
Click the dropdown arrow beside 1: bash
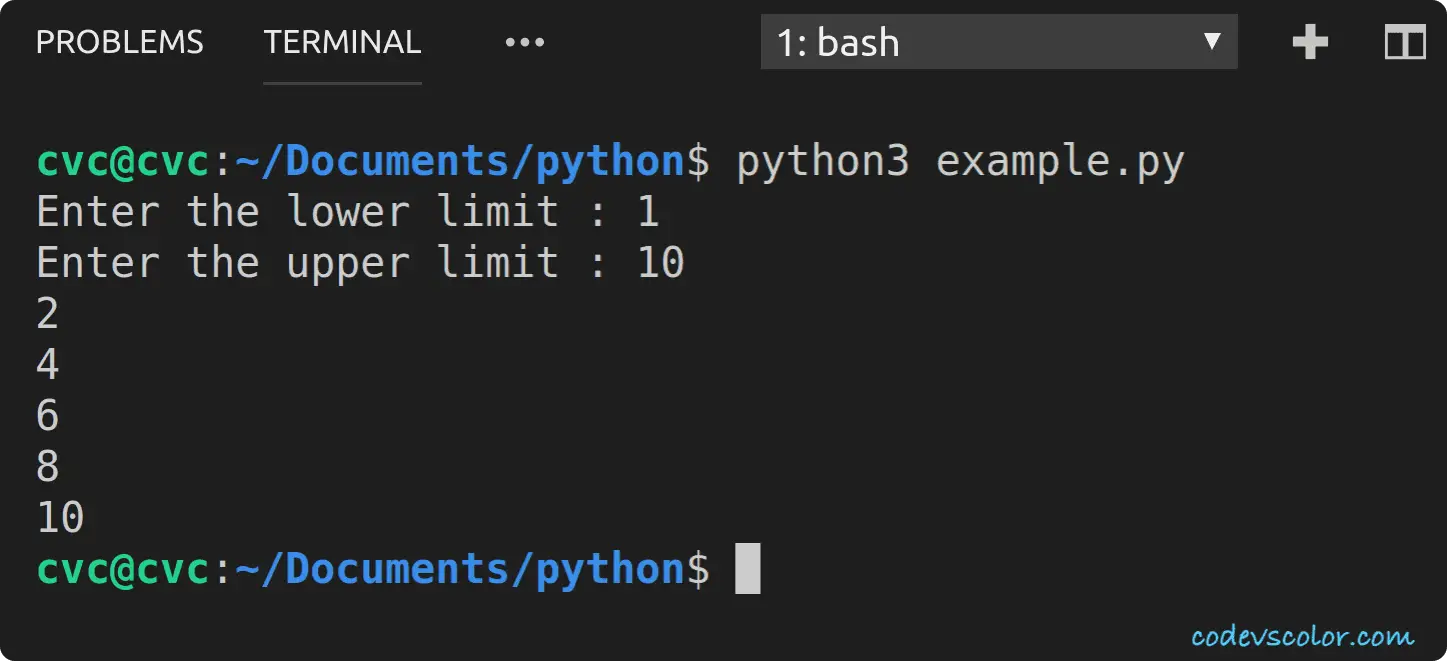coord(1212,42)
